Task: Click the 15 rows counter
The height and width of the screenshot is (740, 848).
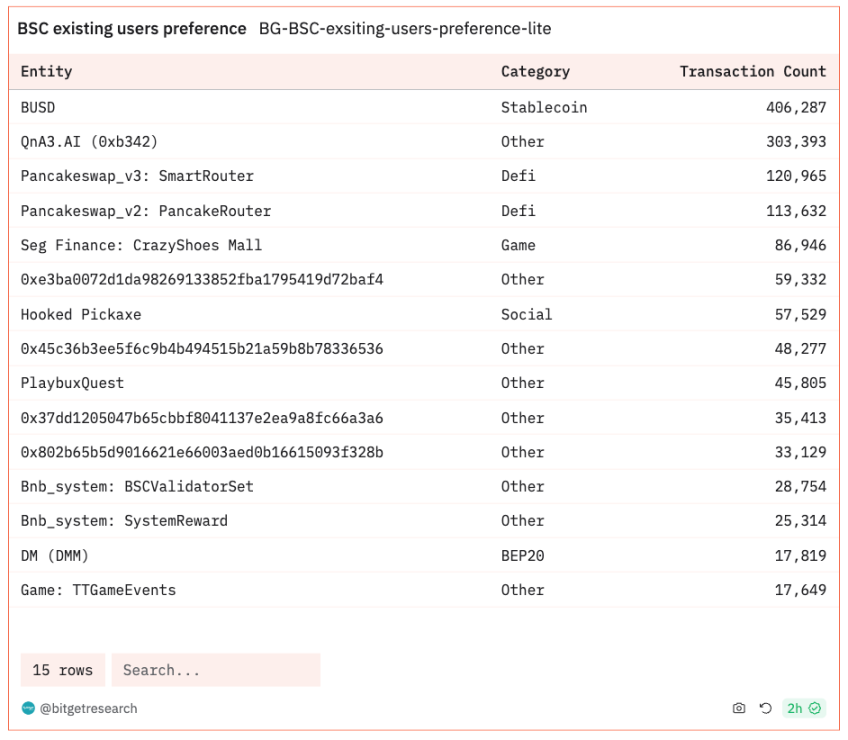Action: [x=62, y=670]
